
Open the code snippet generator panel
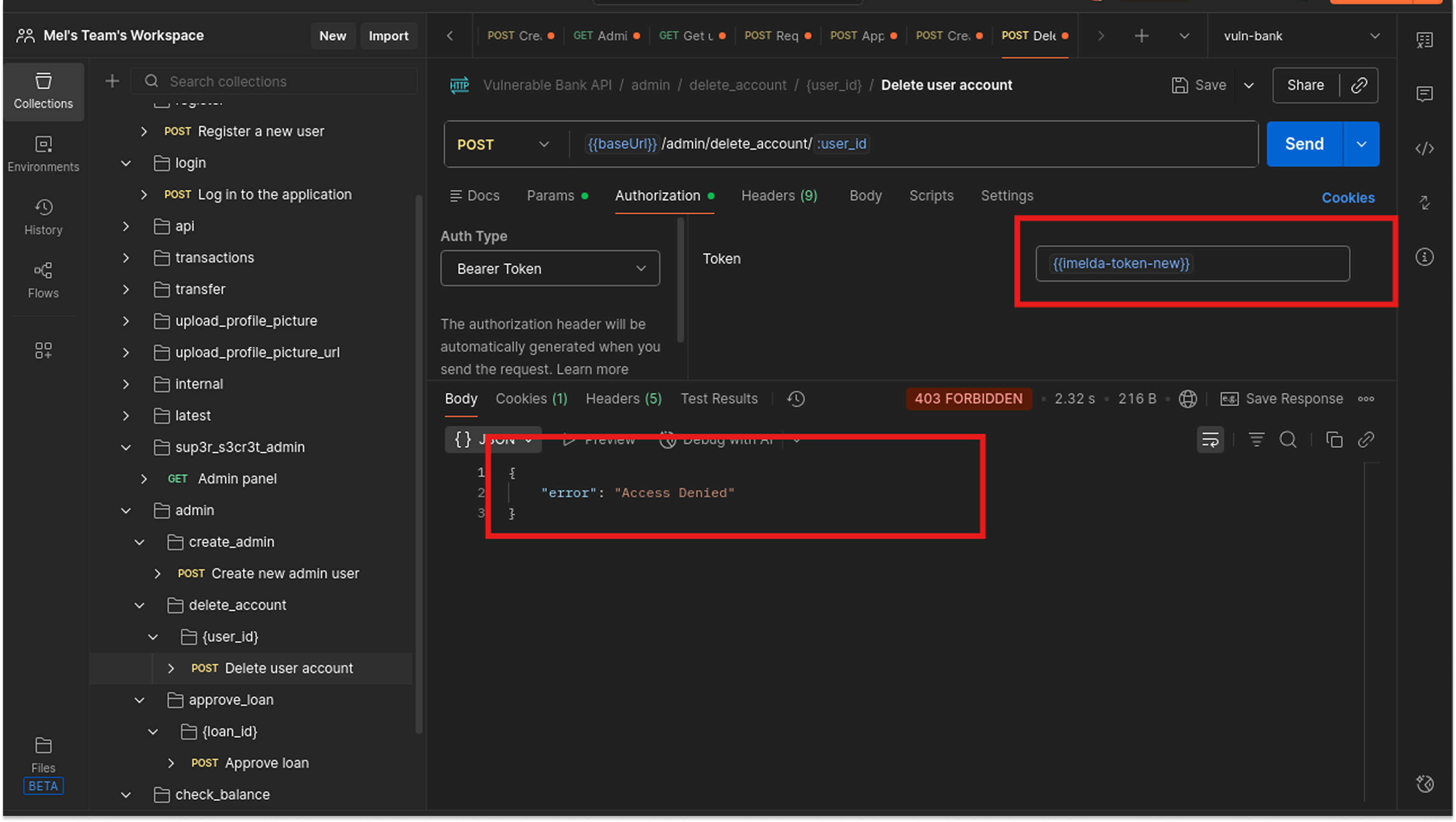(x=1424, y=148)
